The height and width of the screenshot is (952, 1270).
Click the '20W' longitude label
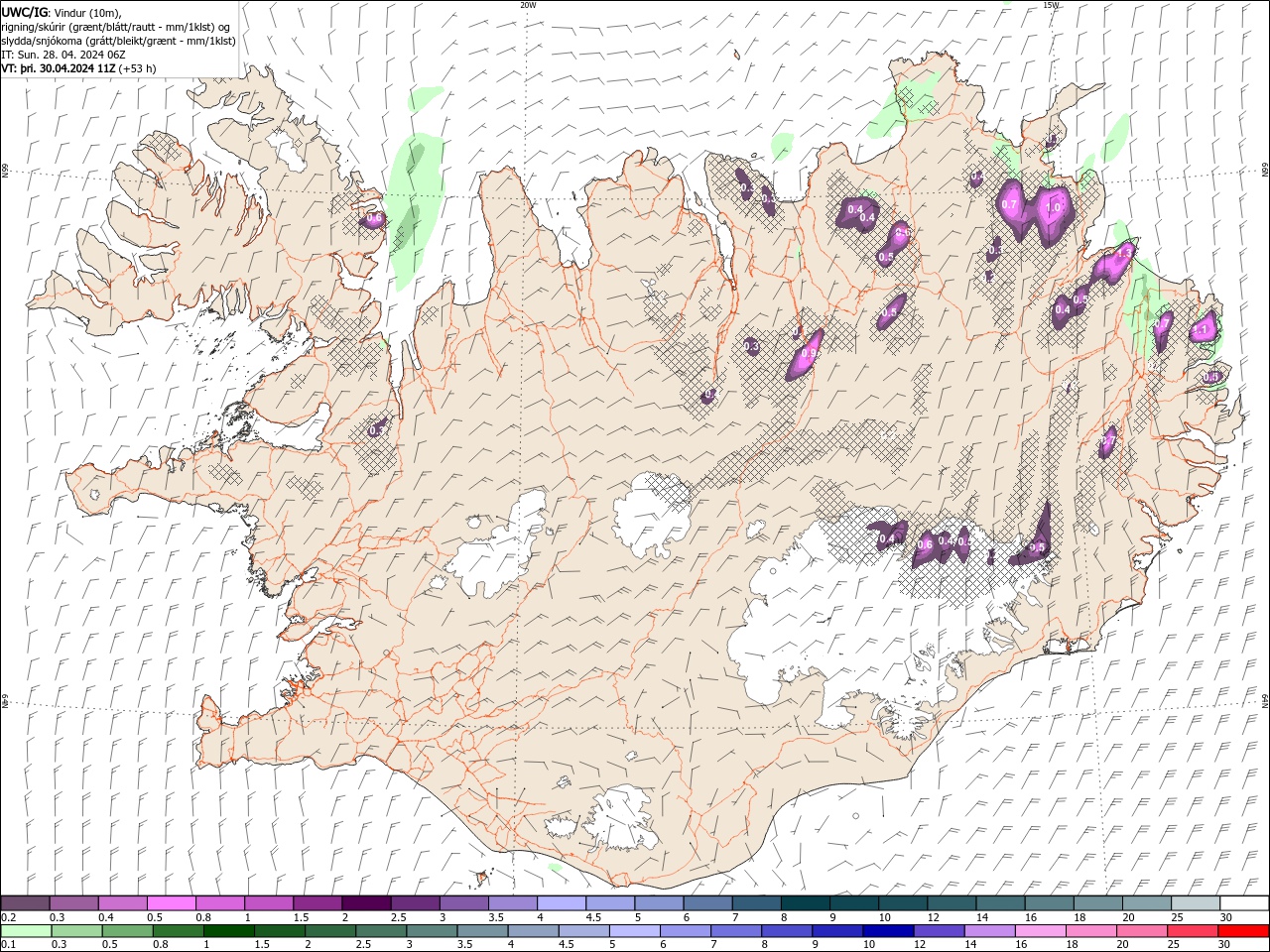point(528,5)
